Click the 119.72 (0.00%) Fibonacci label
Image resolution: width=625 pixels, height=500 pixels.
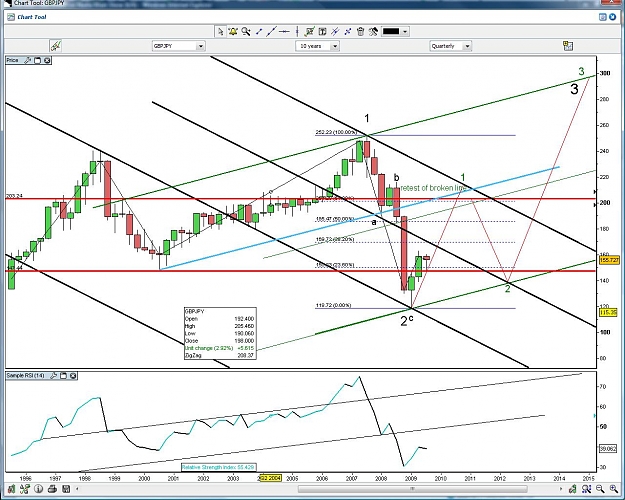[333, 305]
